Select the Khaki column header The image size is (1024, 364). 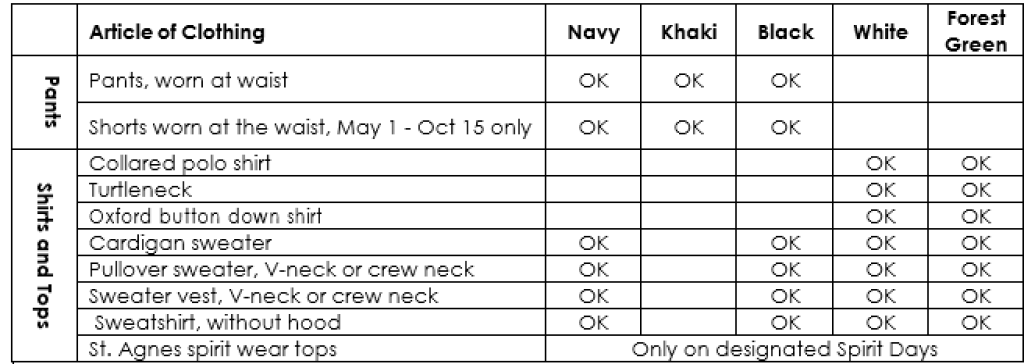tap(689, 32)
